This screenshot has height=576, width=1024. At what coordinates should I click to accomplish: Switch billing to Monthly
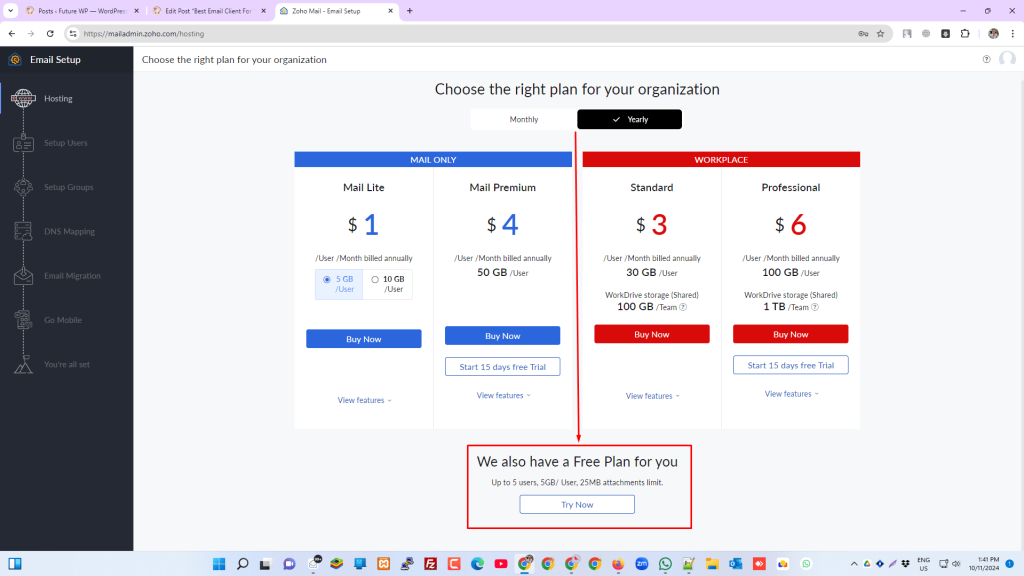click(524, 120)
